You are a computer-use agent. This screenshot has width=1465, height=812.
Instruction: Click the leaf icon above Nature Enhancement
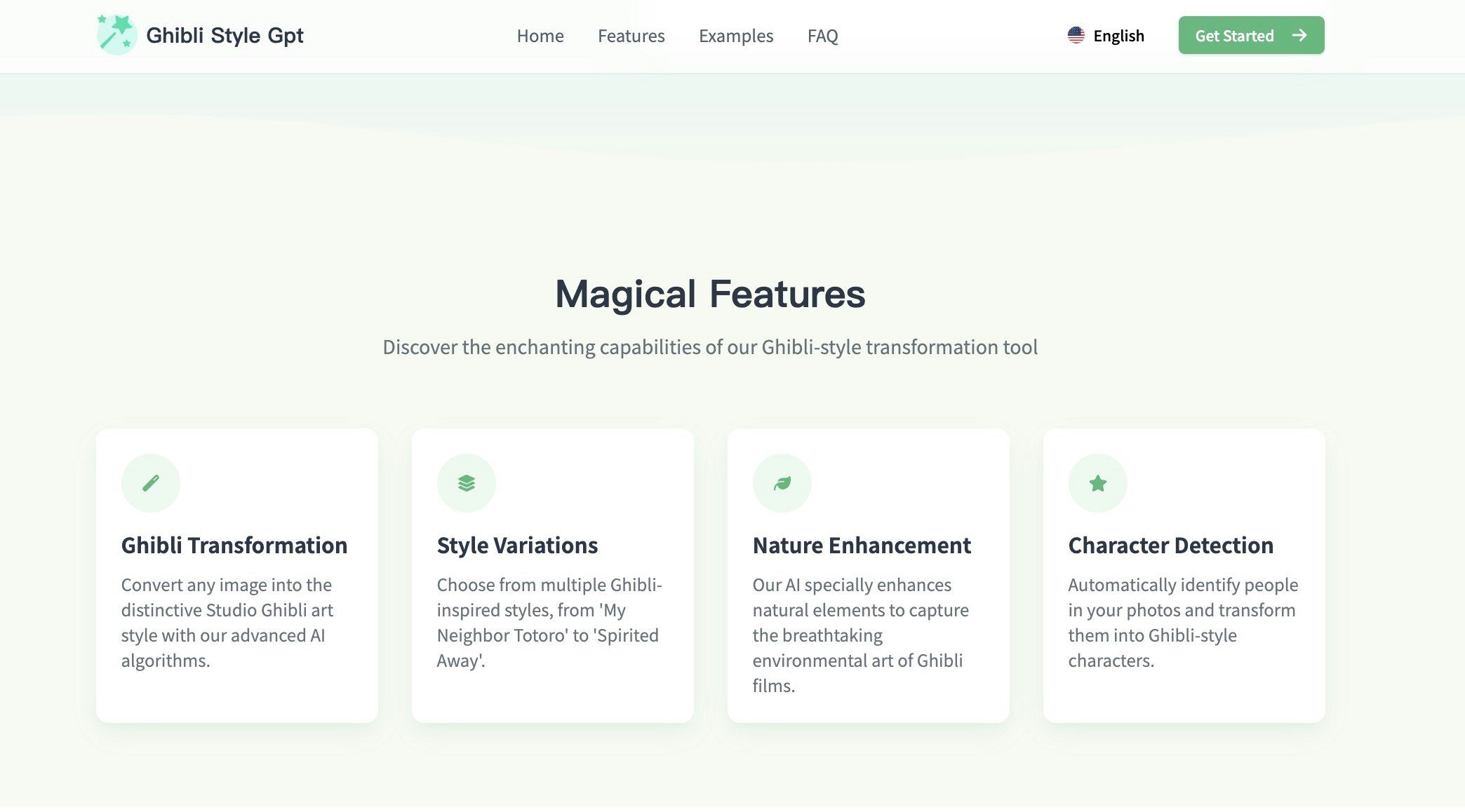click(782, 483)
